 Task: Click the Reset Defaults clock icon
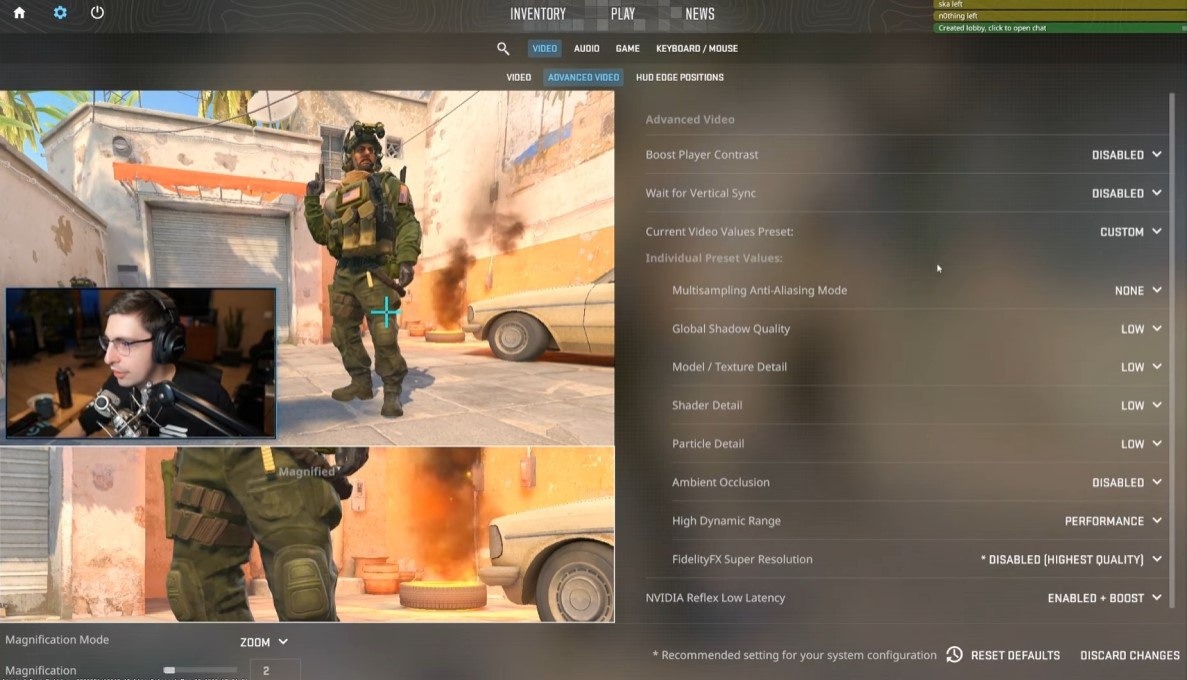click(x=954, y=654)
